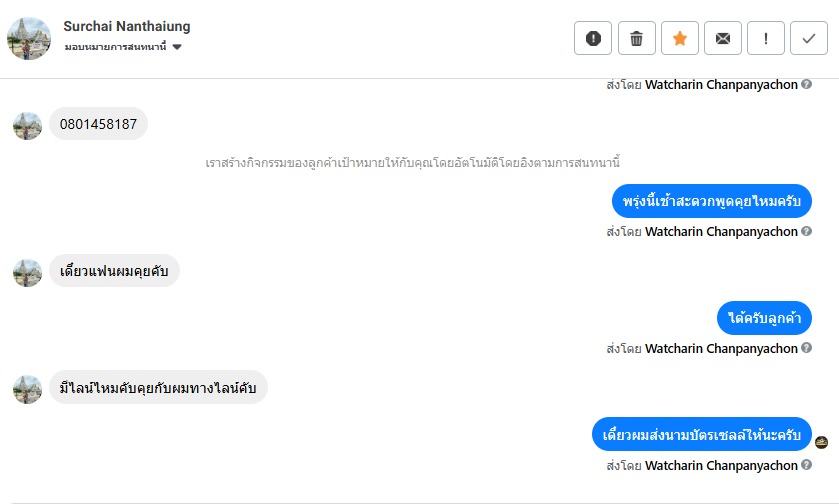
Task: Click the phone number 0801458187 message
Action: click(x=98, y=124)
